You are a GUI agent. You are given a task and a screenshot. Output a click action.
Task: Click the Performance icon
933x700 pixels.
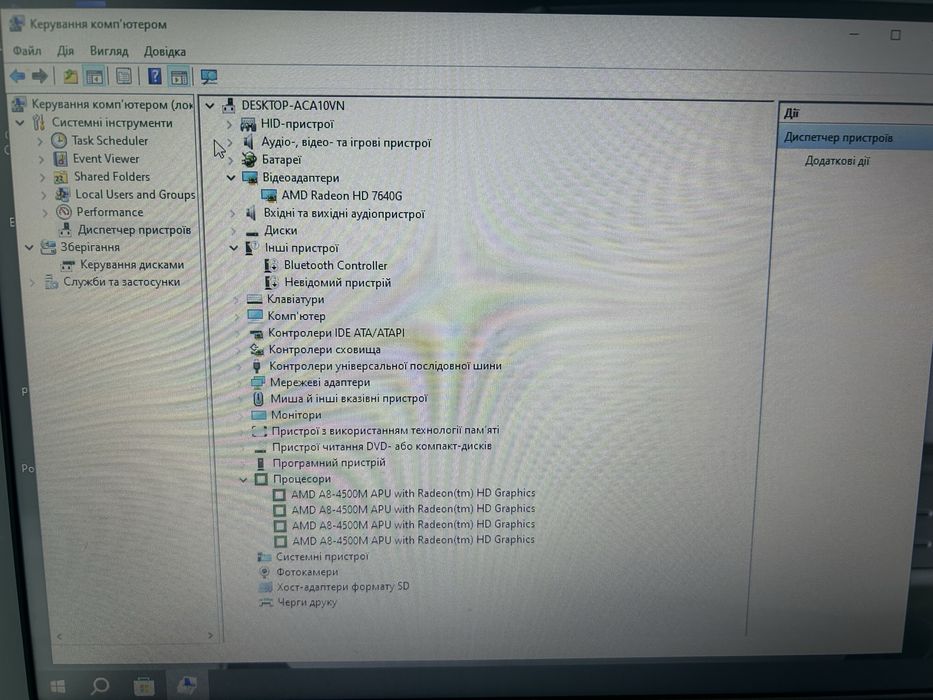point(64,212)
